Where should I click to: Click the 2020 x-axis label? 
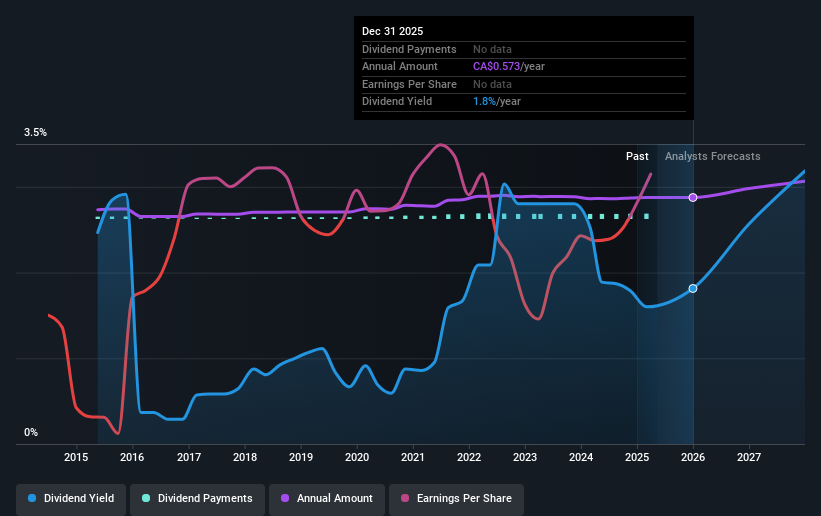pyautogui.click(x=357, y=457)
